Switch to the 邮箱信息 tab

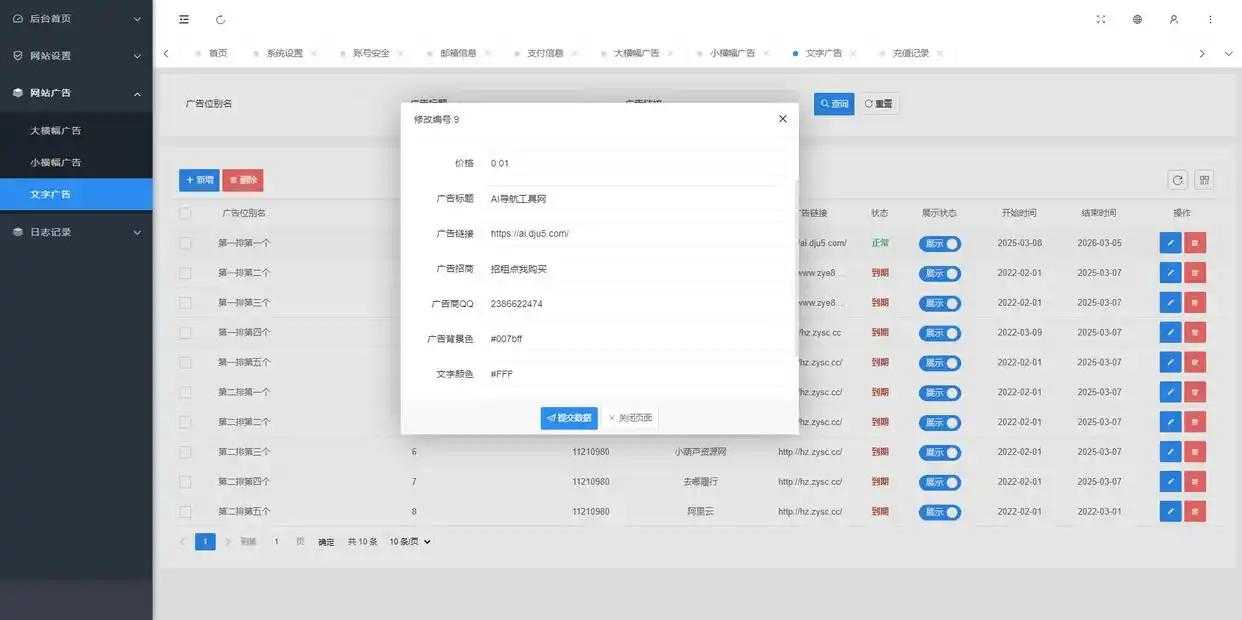click(x=458, y=54)
